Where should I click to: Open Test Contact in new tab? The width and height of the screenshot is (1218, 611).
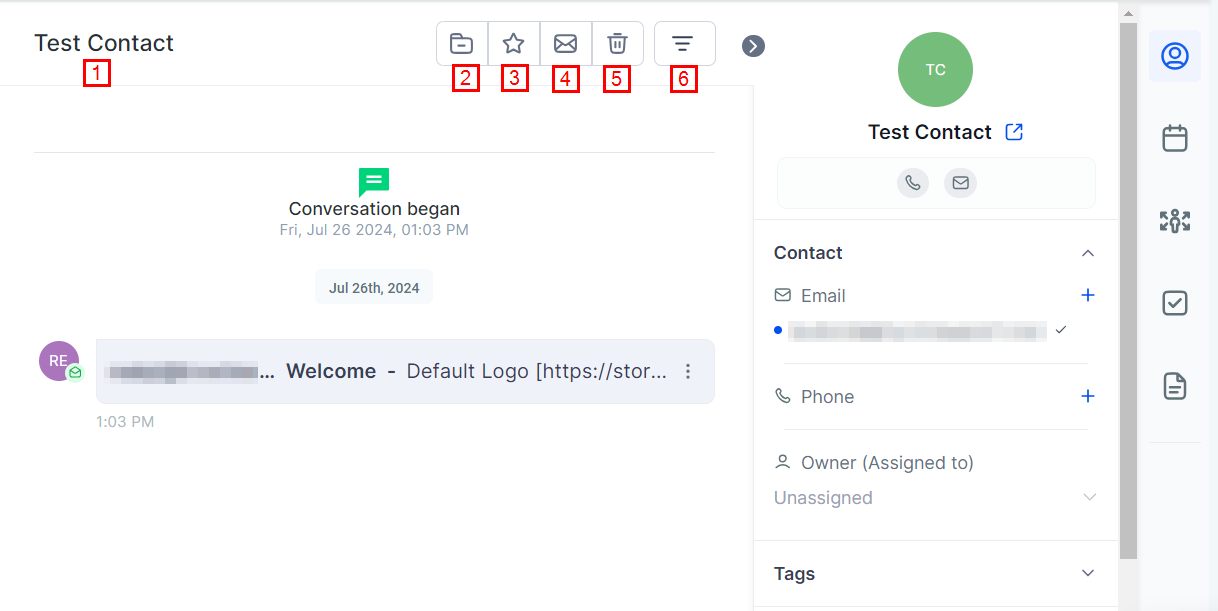(x=1014, y=132)
